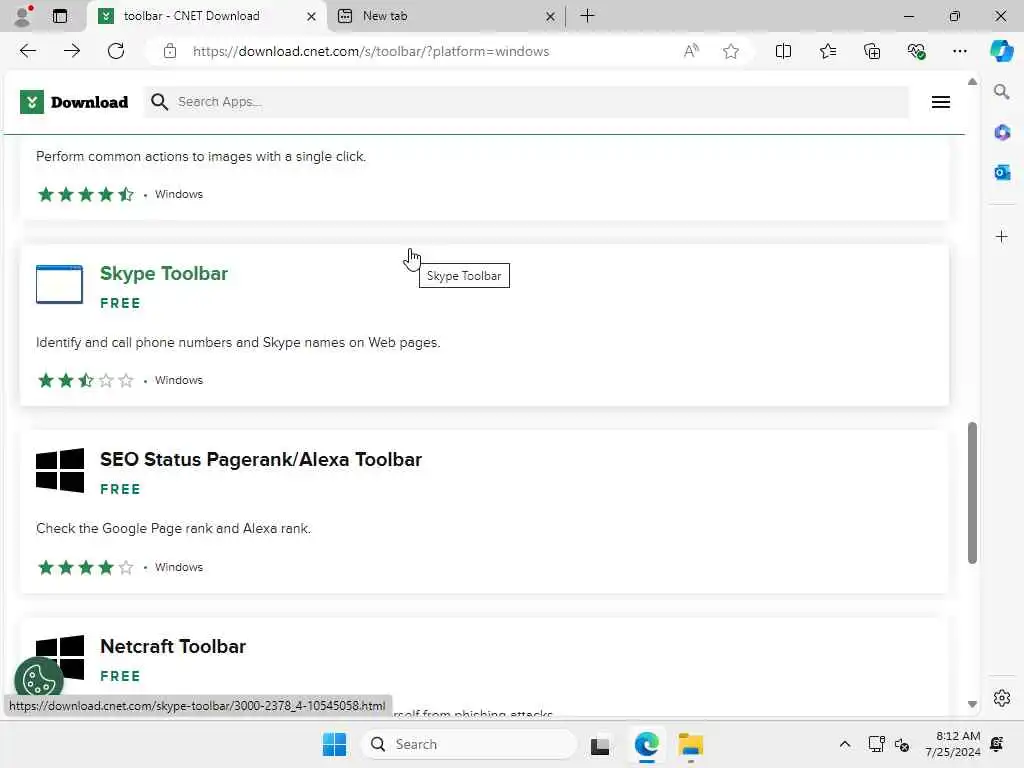This screenshot has width=1024, height=768.
Task: Click the taskbar Search box
Action: 469,744
